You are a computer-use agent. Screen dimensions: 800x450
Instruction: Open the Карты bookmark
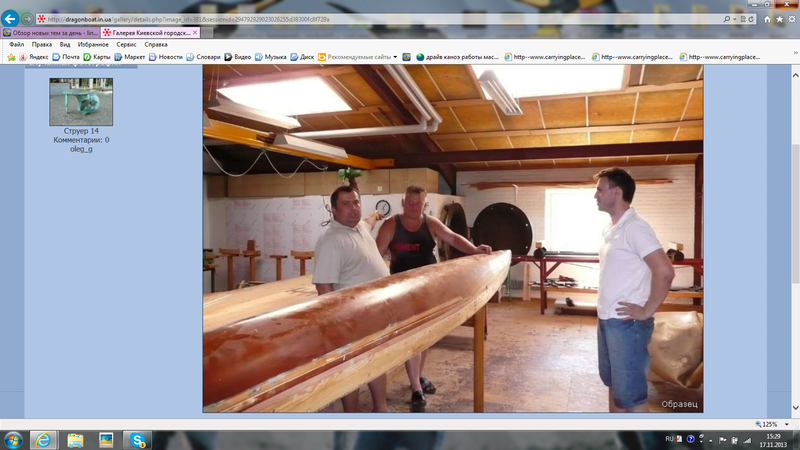pos(97,57)
